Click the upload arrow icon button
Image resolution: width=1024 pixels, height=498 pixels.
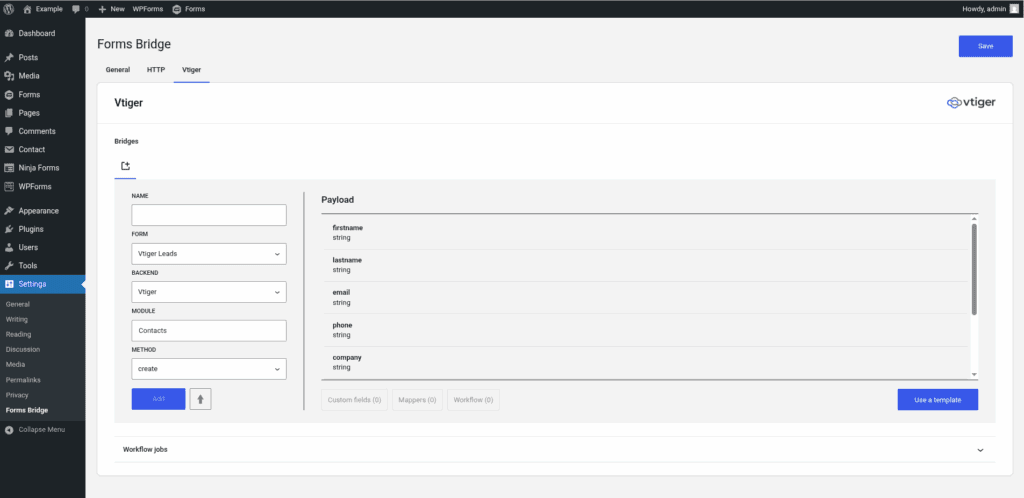point(200,399)
